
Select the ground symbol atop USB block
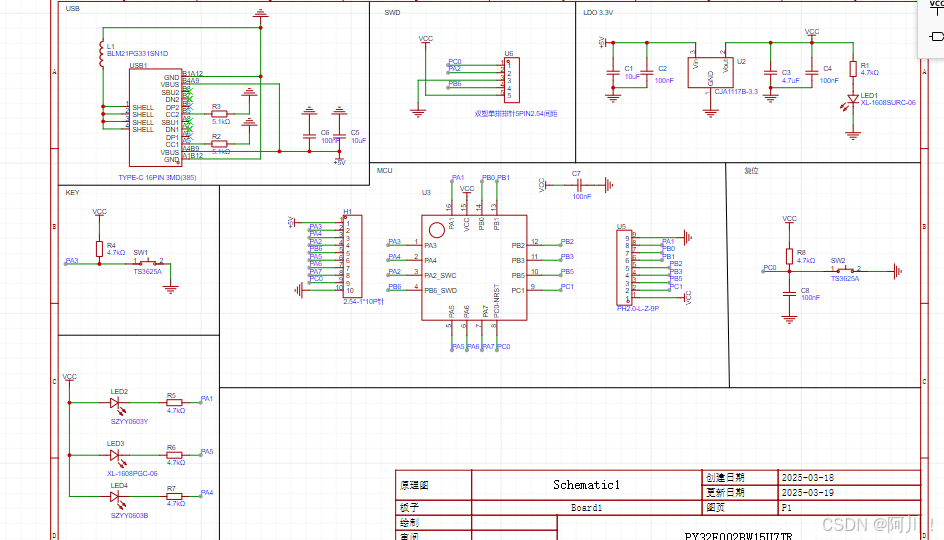click(x=261, y=13)
